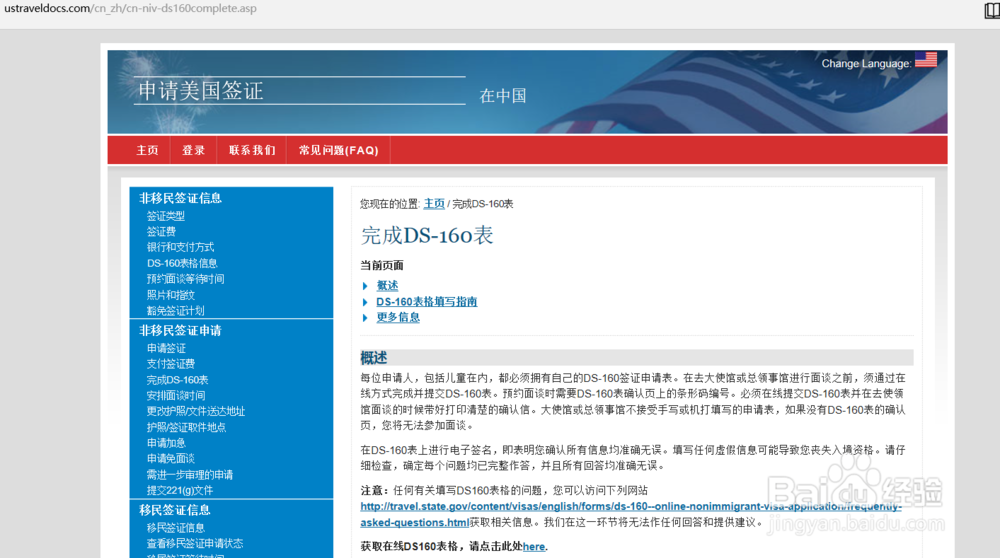
Task: Open 申请加急 in the sidebar
Action: (x=166, y=443)
